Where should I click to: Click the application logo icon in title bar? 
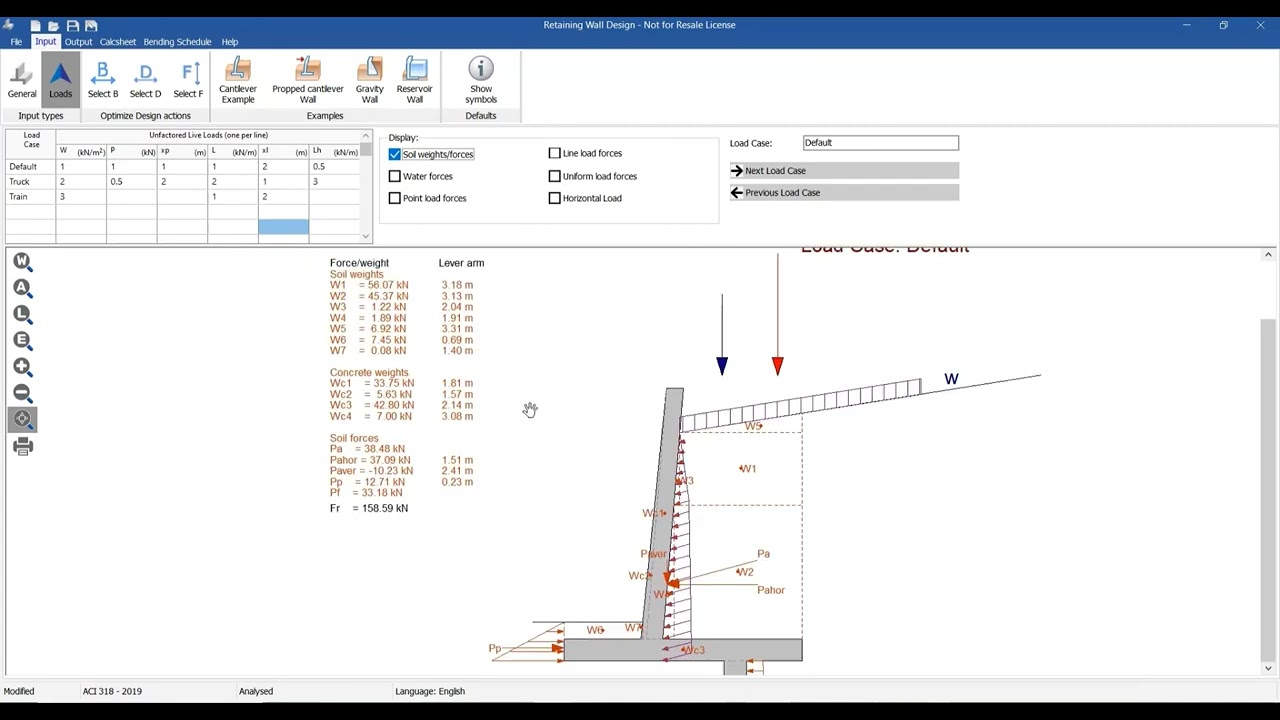[x=9, y=25]
